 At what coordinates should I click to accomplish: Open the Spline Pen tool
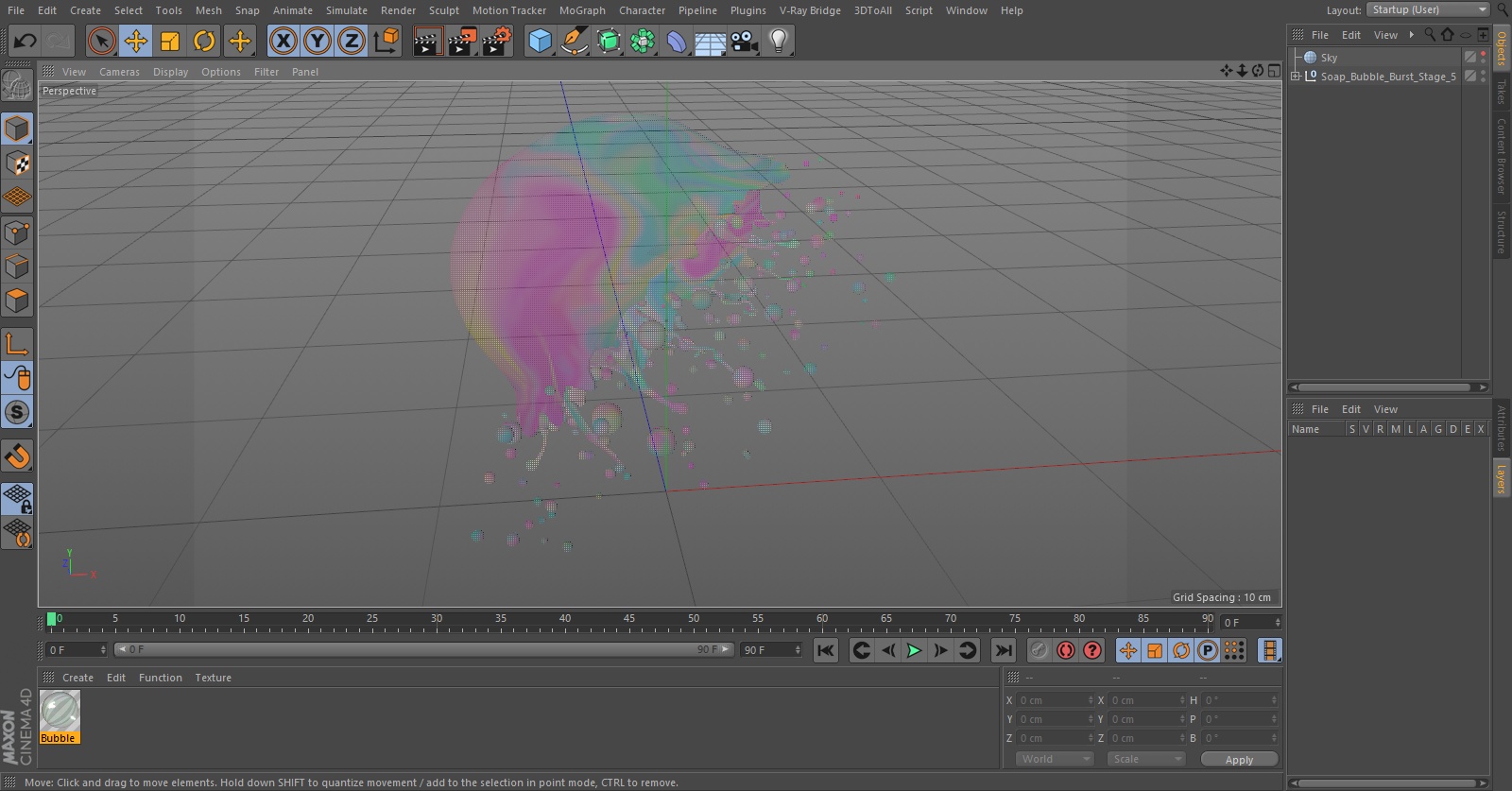(574, 41)
